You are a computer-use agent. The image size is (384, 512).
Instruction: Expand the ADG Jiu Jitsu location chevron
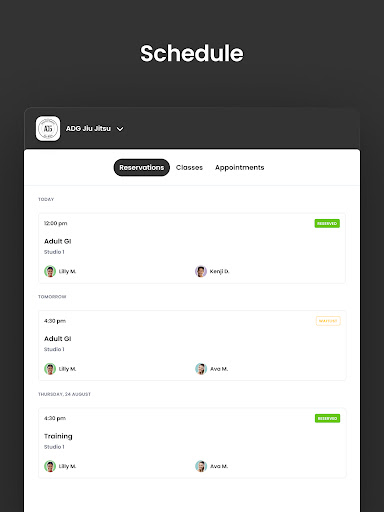[x=120, y=129]
